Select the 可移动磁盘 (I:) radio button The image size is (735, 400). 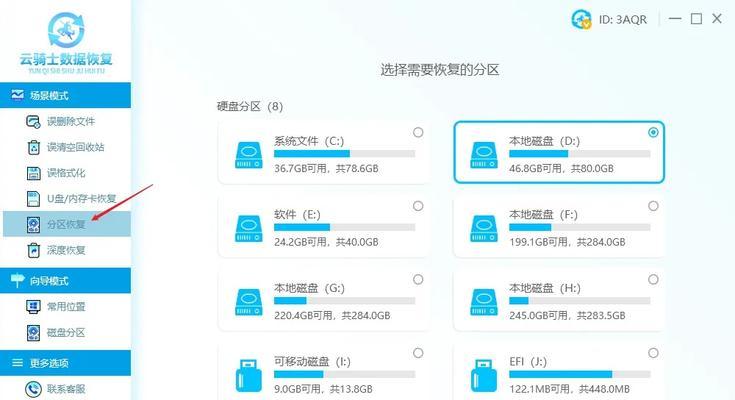tap(418, 353)
